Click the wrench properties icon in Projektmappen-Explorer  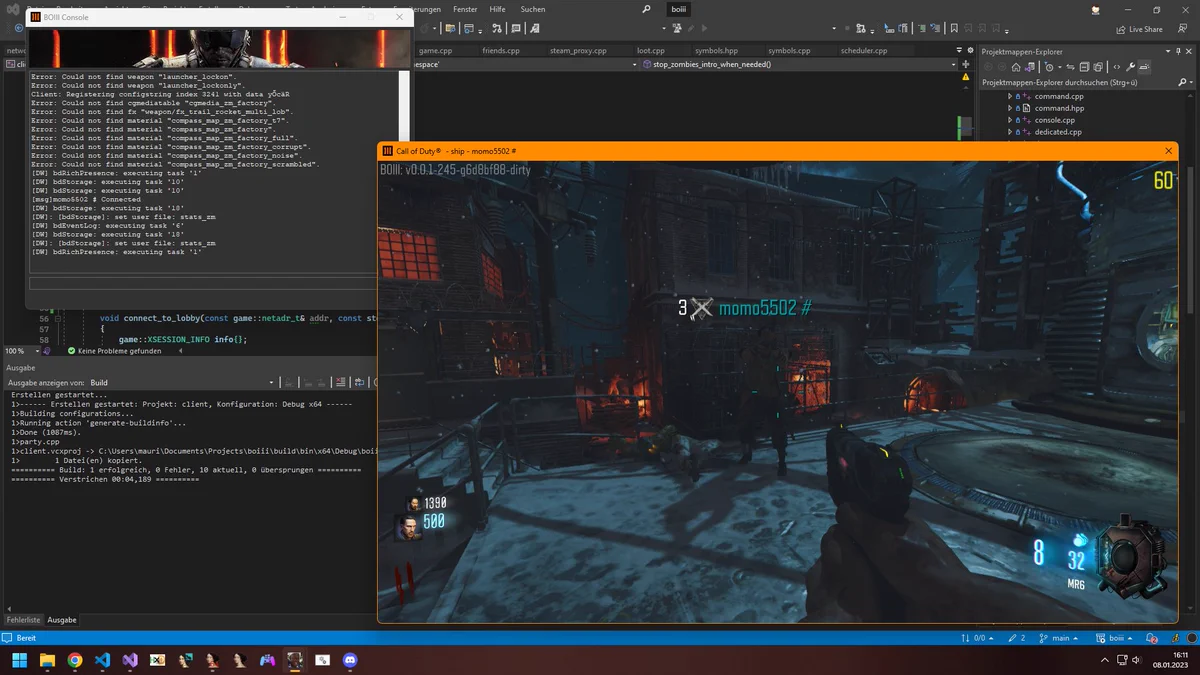1131,67
